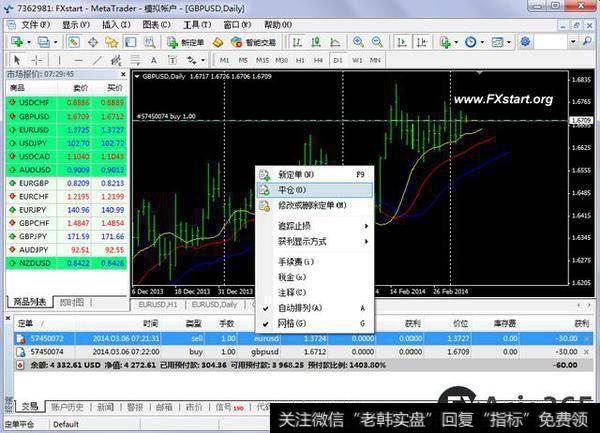
Task: Switch to line chart icon
Action: coord(335,42)
